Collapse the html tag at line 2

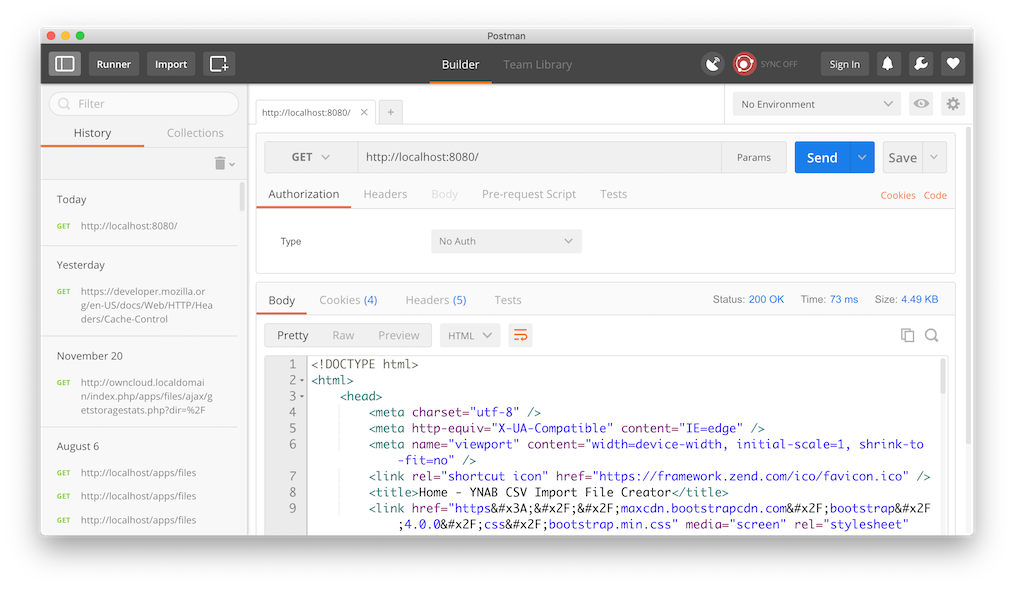(x=301, y=380)
